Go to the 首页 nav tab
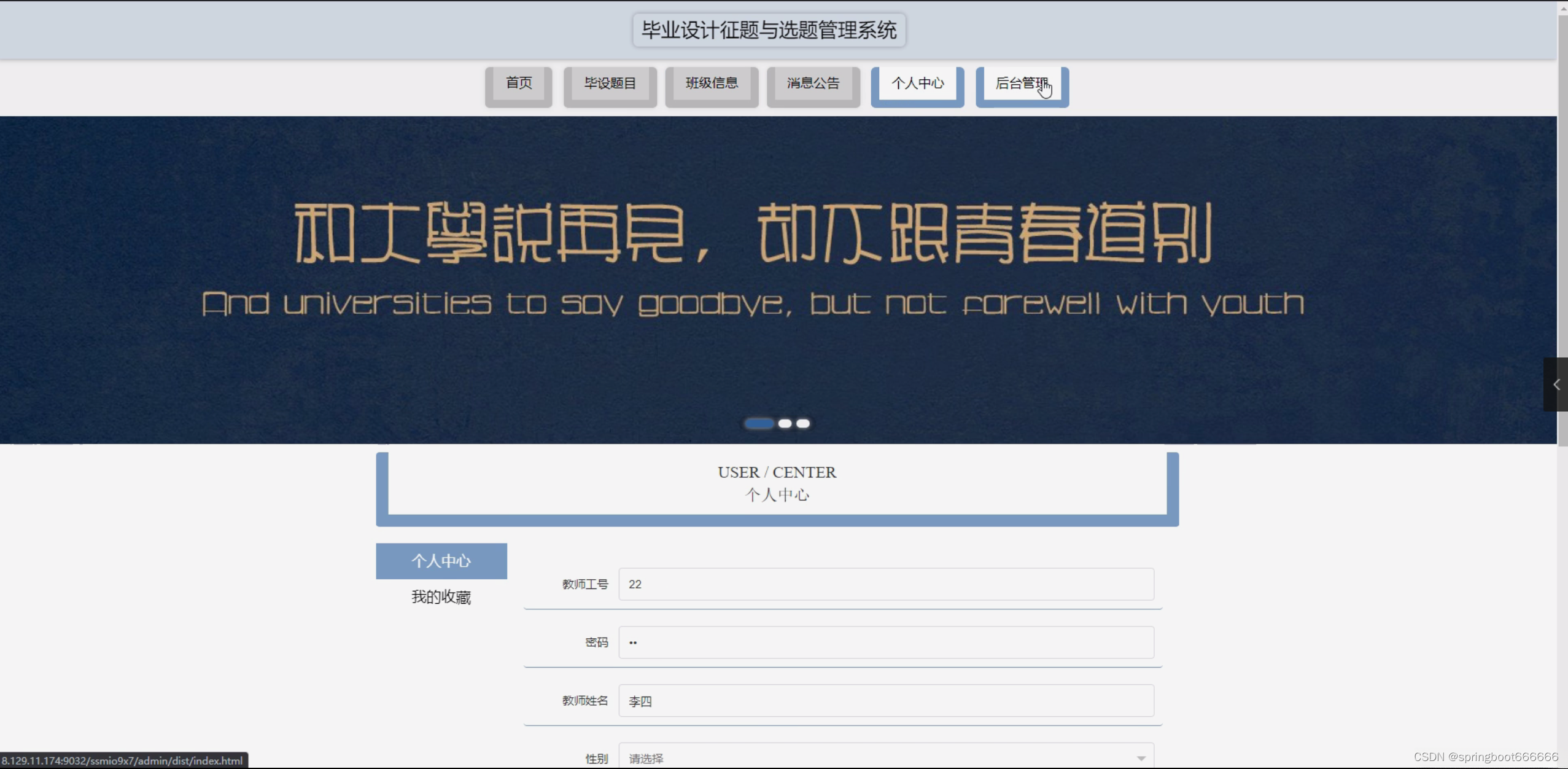1568x769 pixels. (519, 84)
